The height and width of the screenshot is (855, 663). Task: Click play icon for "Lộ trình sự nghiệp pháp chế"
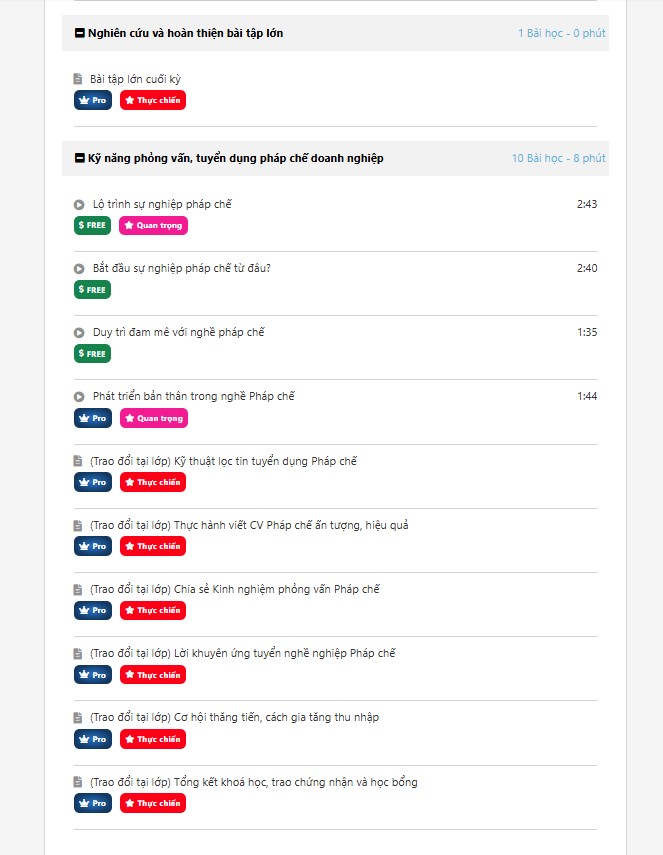click(79, 205)
